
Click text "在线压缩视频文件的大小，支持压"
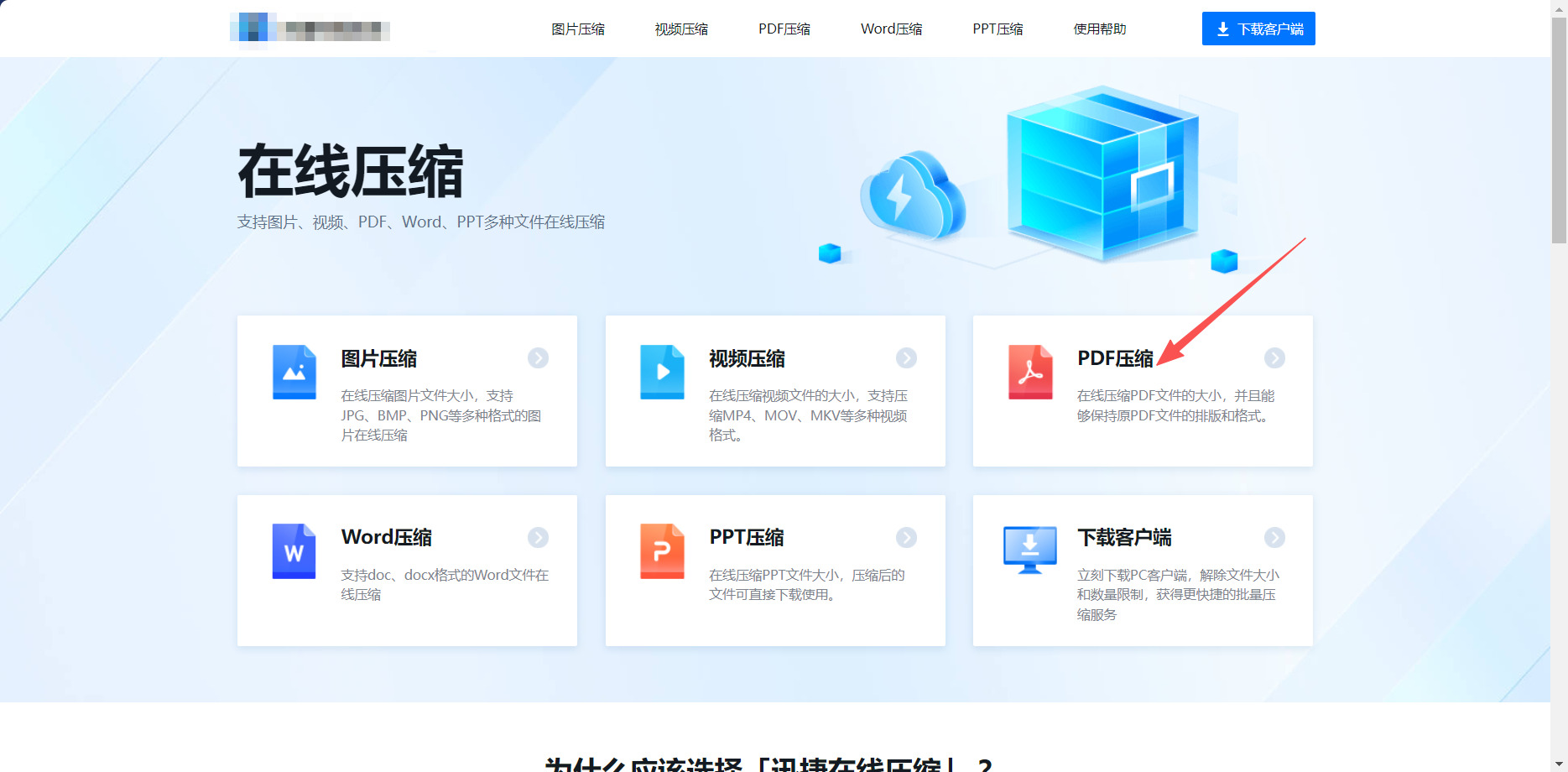(x=808, y=396)
